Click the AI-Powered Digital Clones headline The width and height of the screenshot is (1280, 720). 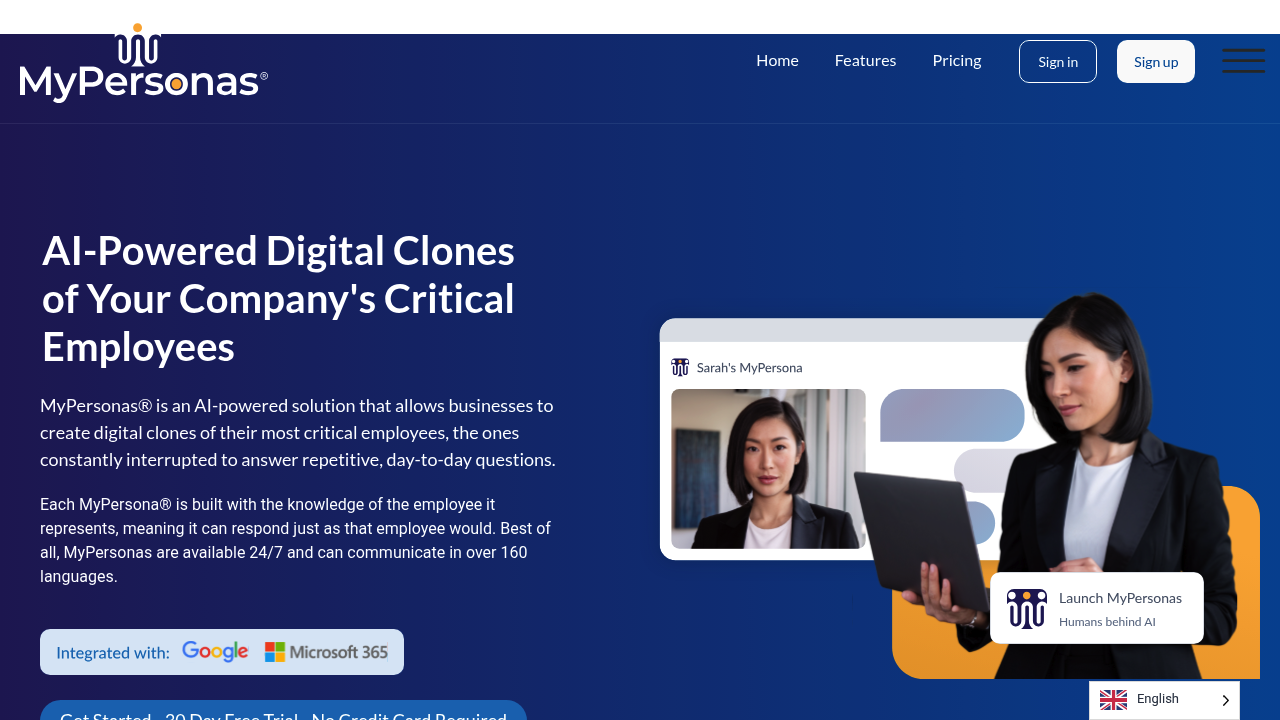(278, 299)
